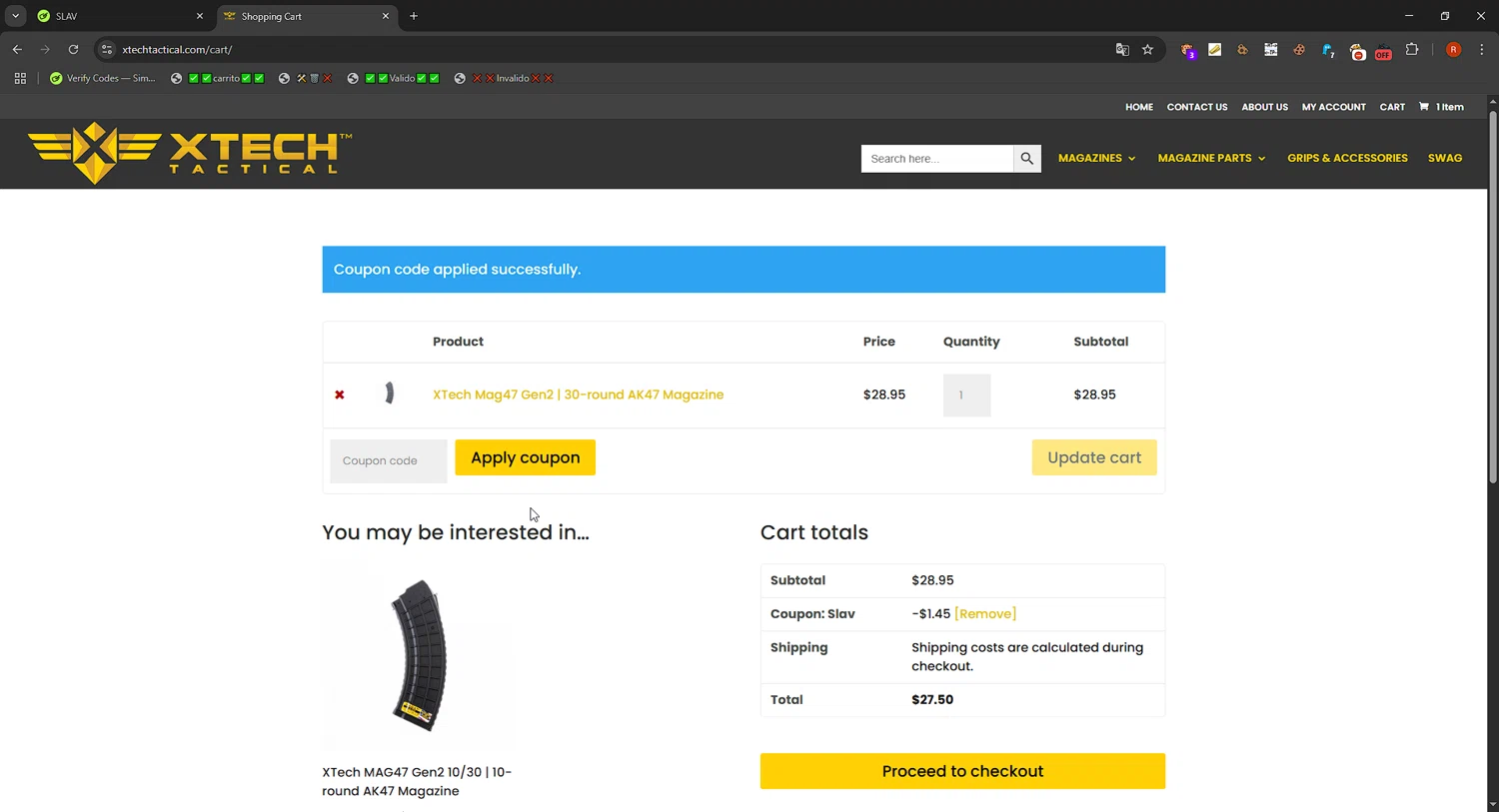Close the SLAV tab

pos(199,16)
